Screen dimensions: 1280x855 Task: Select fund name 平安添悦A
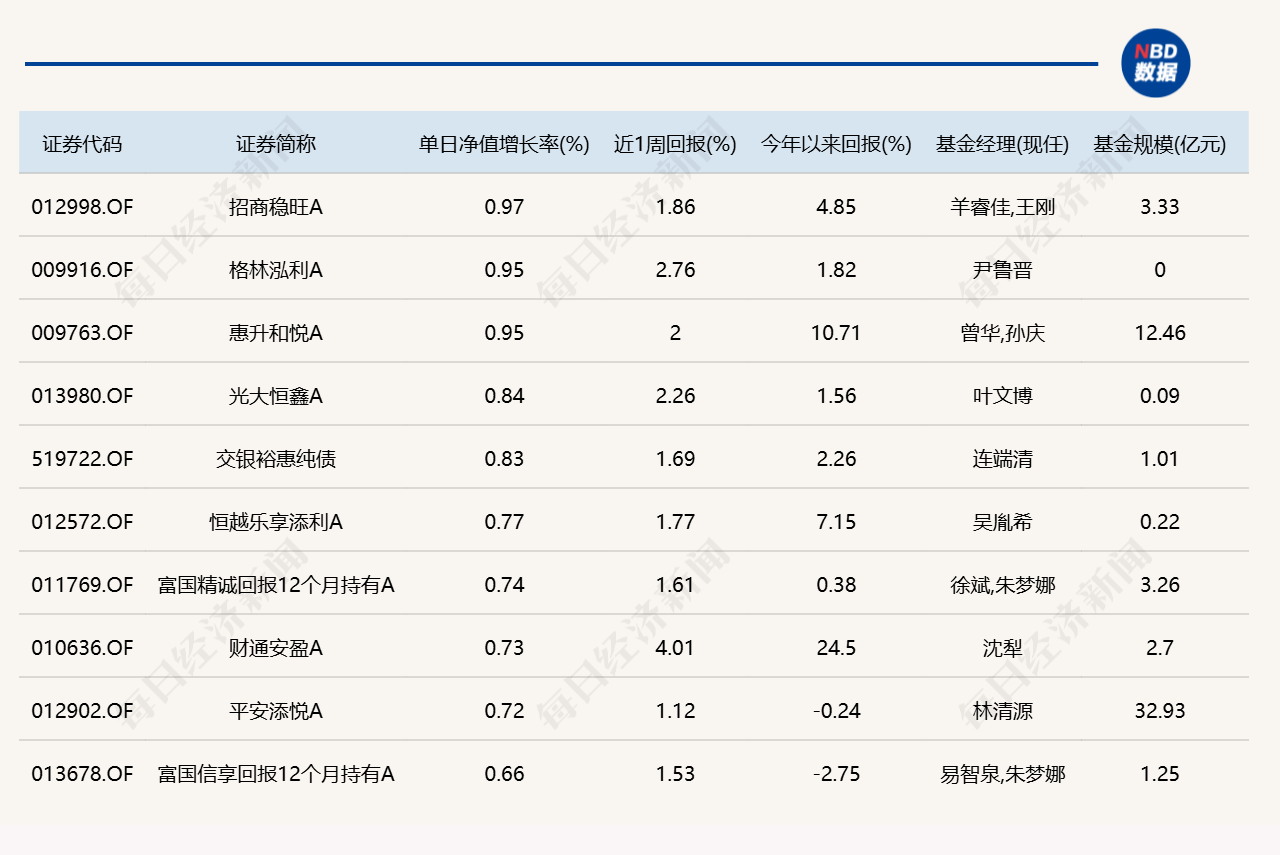pos(276,711)
